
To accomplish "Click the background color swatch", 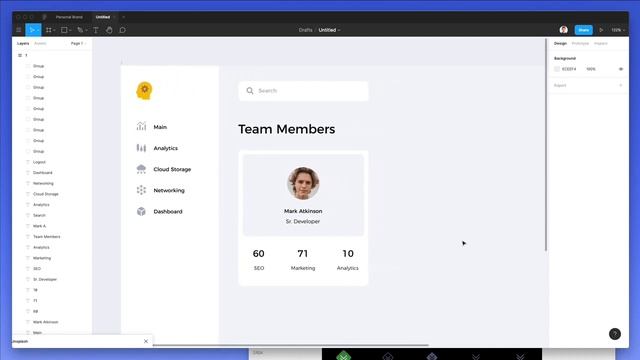I will [557, 69].
